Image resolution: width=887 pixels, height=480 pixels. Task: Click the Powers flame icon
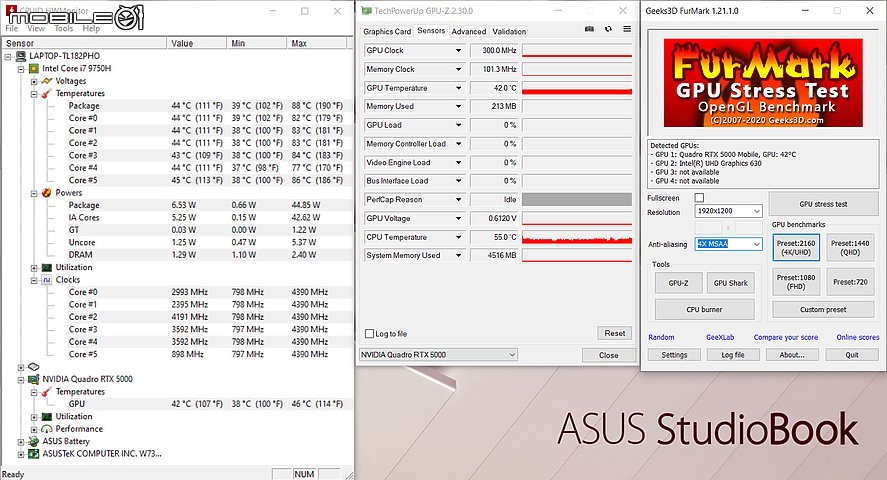[x=46, y=193]
